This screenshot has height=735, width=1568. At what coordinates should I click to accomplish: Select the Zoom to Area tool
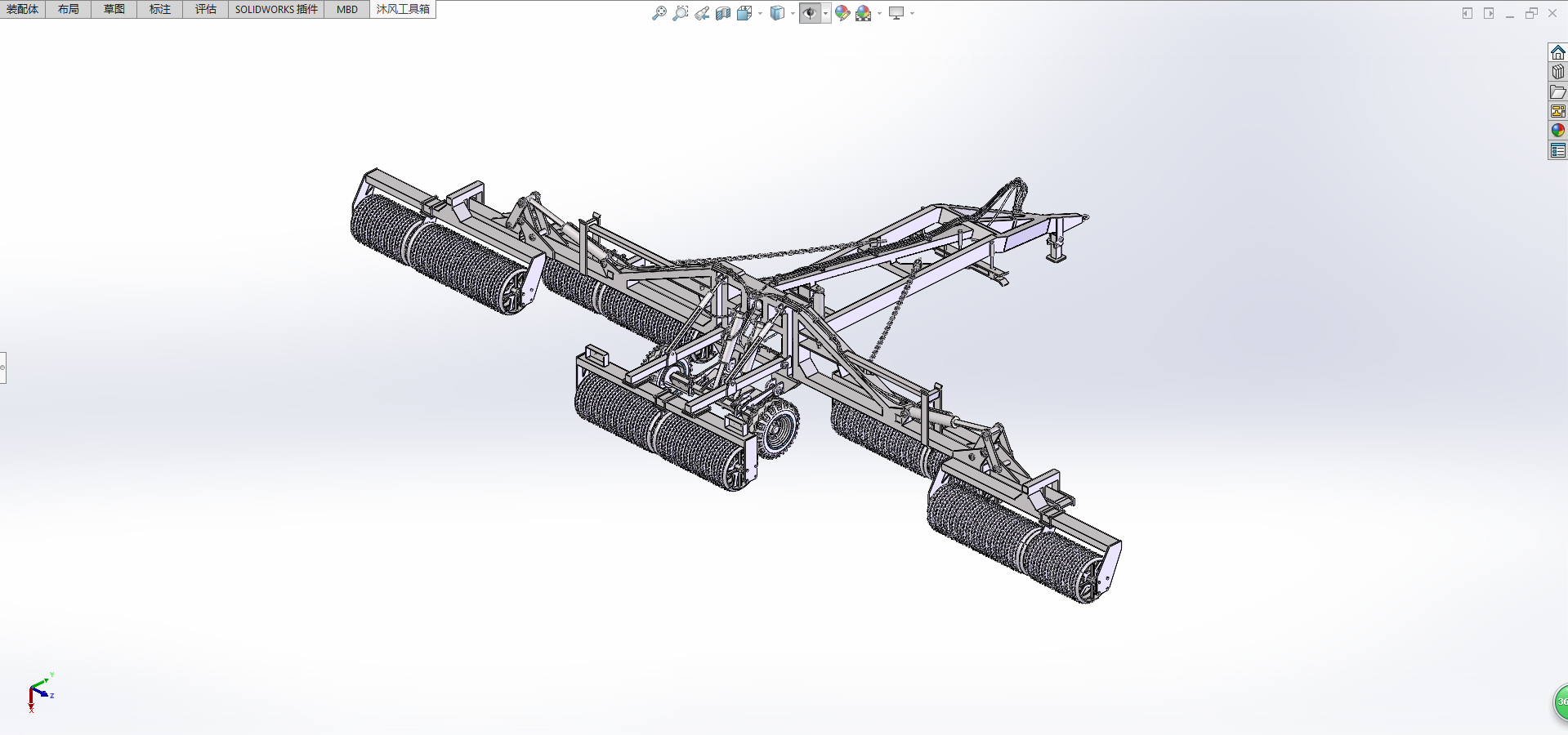pyautogui.click(x=680, y=13)
